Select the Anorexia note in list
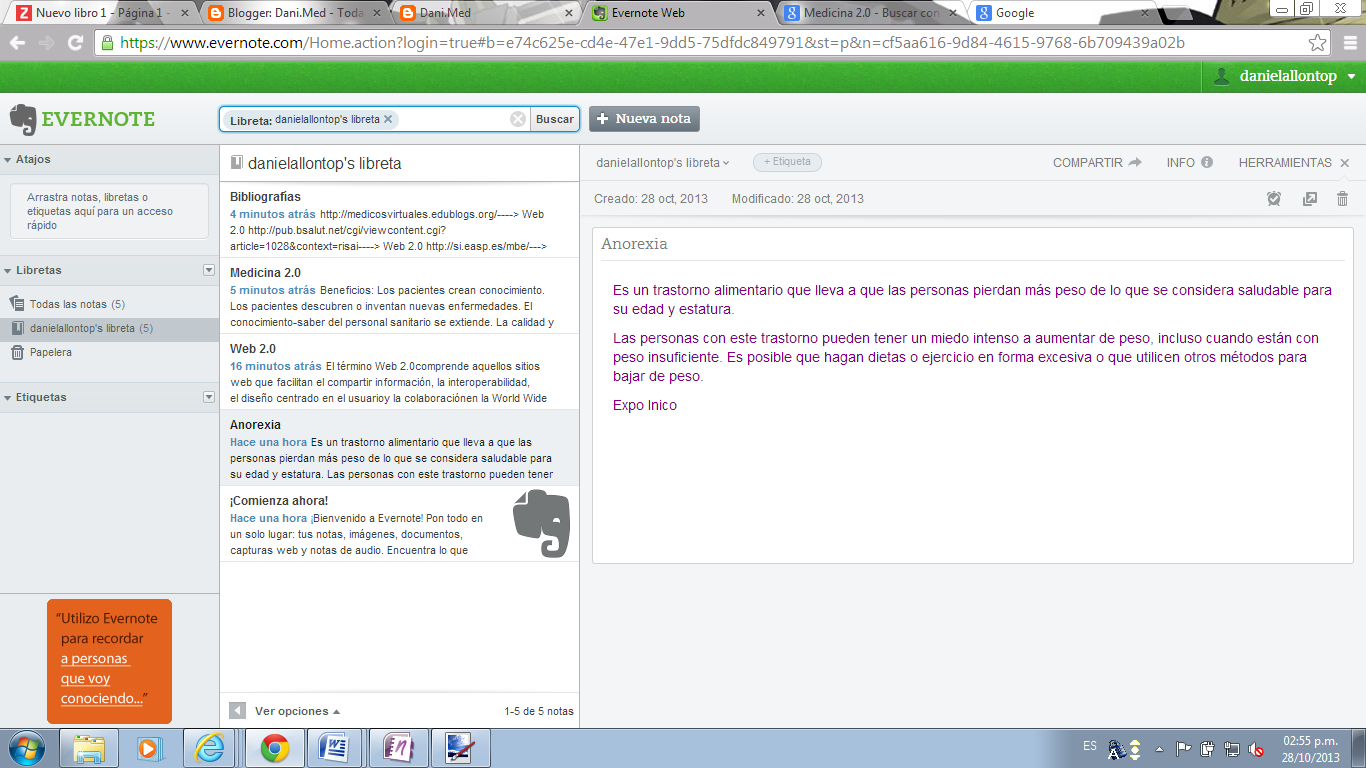 coord(399,448)
